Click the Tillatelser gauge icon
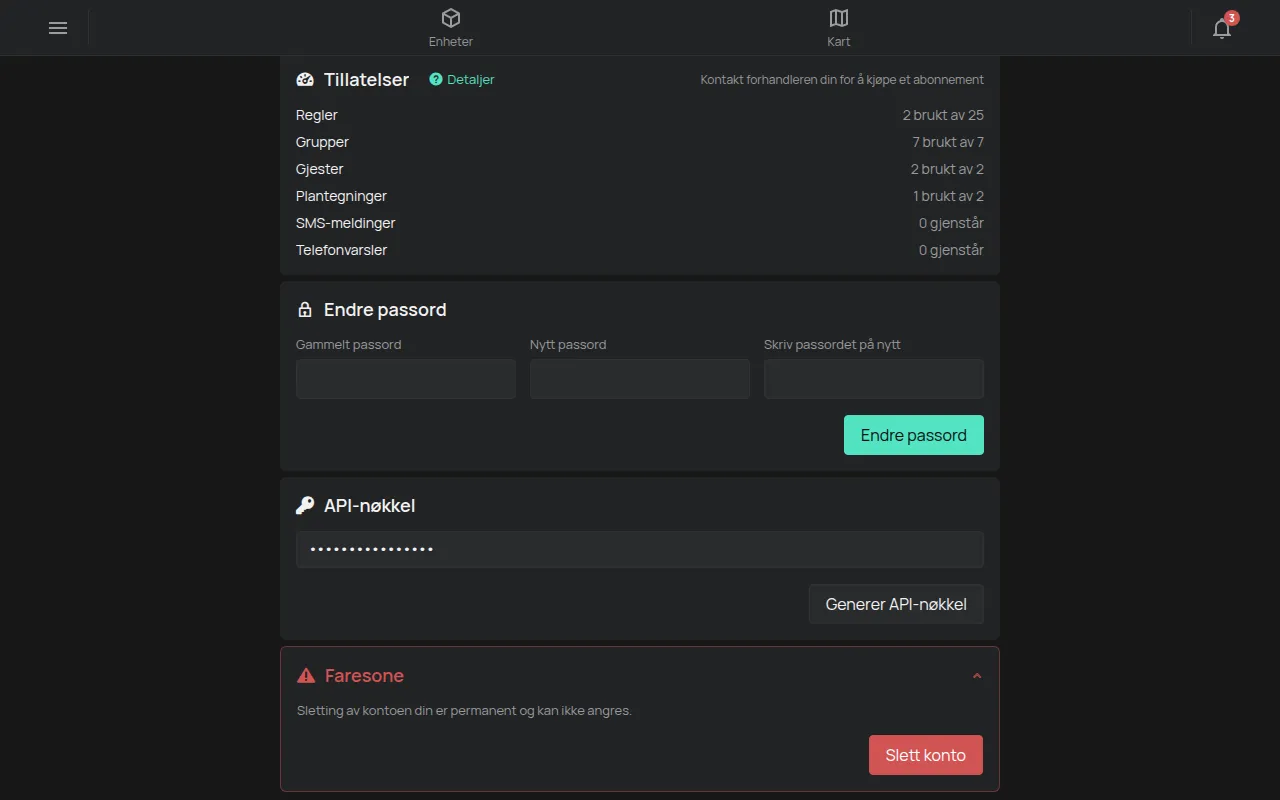Viewport: 1280px width, 800px height. click(305, 80)
